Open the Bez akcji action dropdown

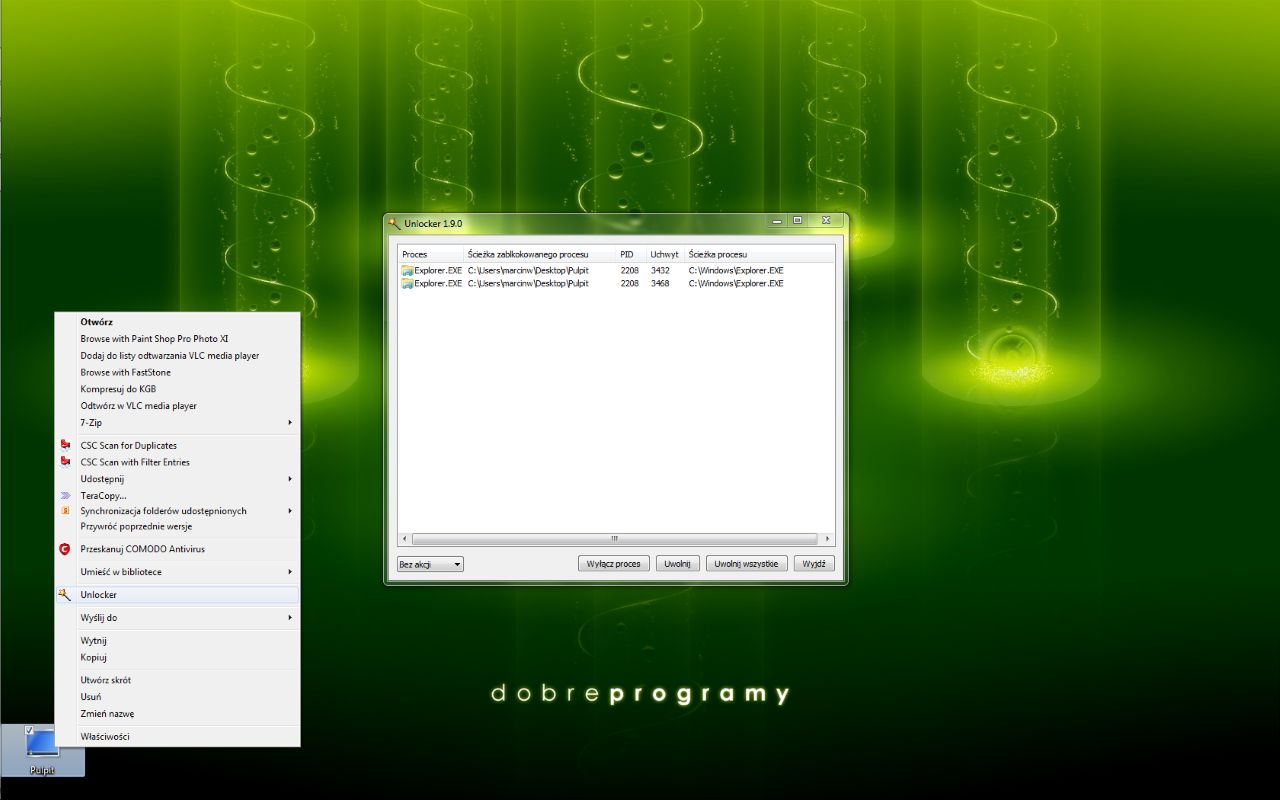[x=430, y=564]
